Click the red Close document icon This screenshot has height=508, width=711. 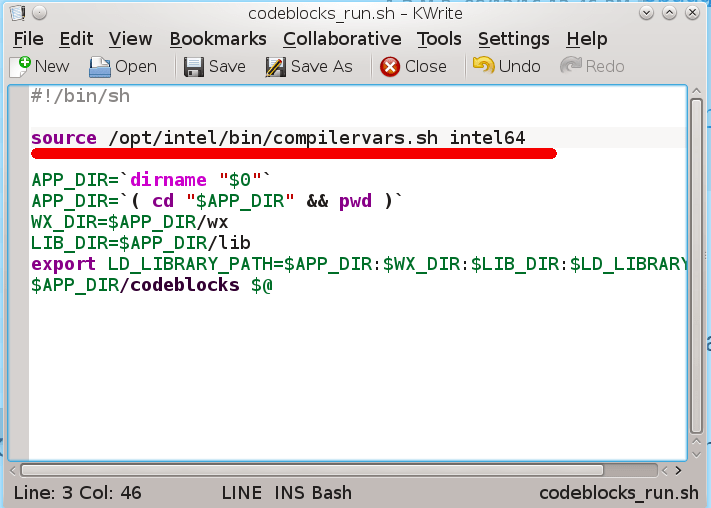coord(390,67)
